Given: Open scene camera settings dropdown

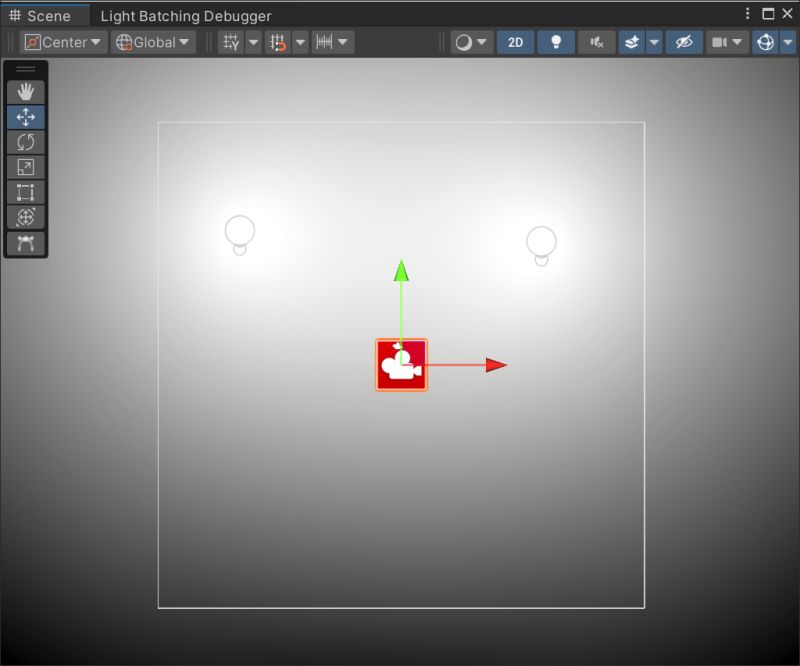Looking at the screenshot, I should (x=727, y=42).
